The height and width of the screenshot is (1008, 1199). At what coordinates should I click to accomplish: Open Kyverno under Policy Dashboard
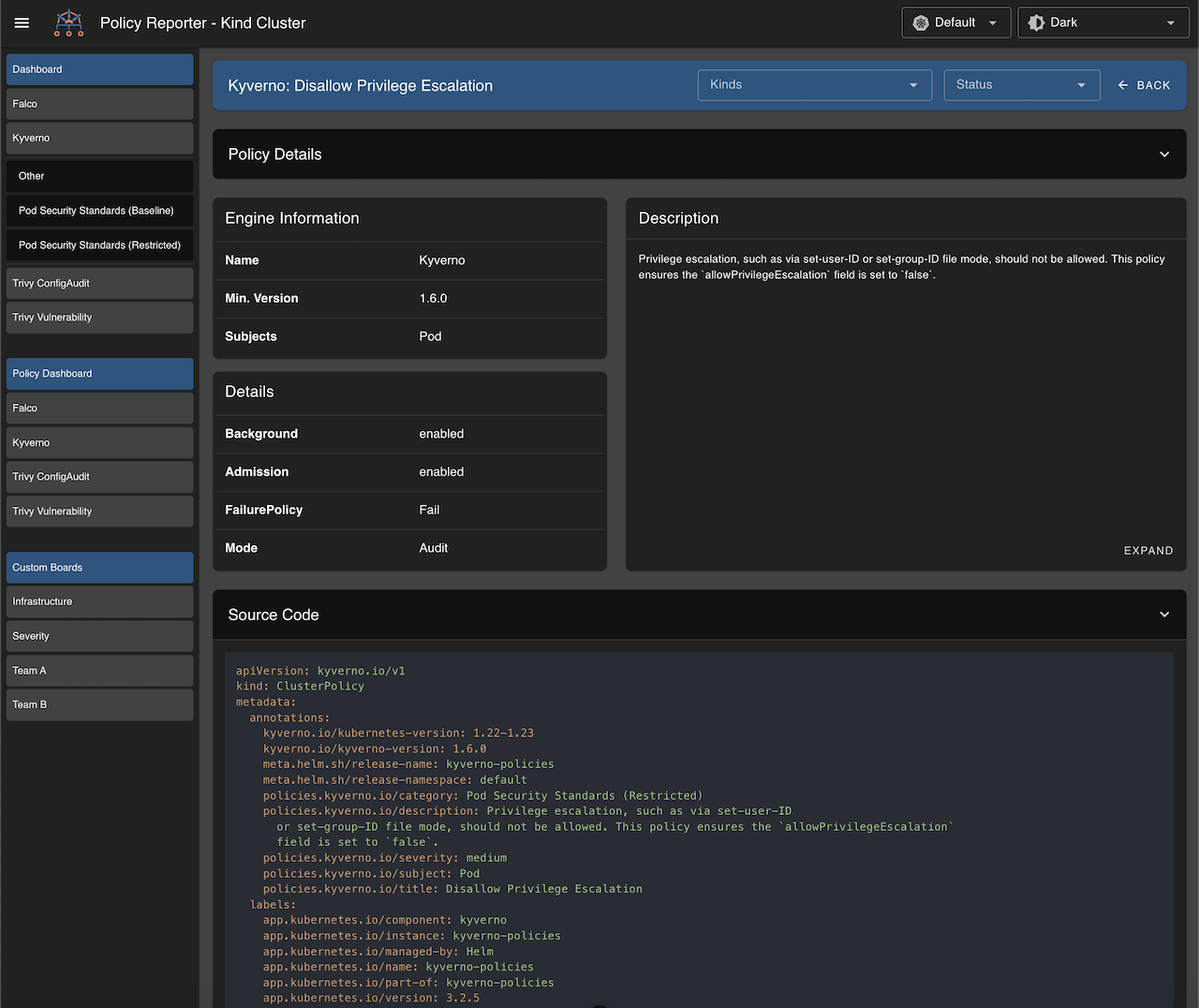pos(100,442)
